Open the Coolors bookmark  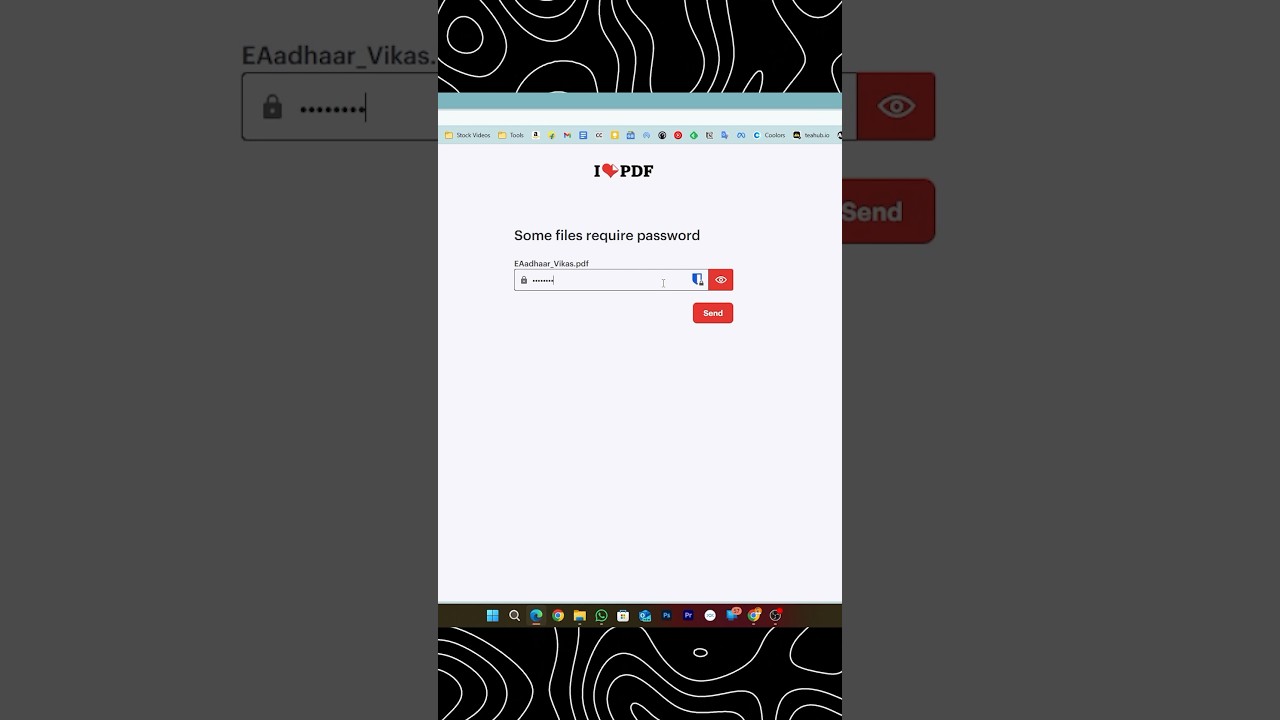(769, 135)
